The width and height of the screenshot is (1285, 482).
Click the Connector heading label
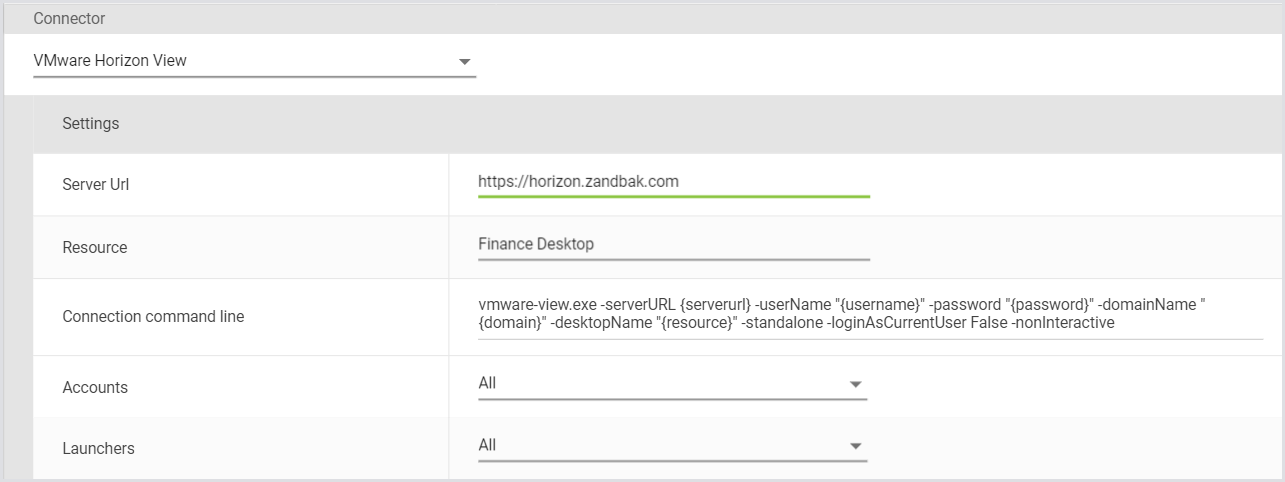pyautogui.click(x=69, y=19)
